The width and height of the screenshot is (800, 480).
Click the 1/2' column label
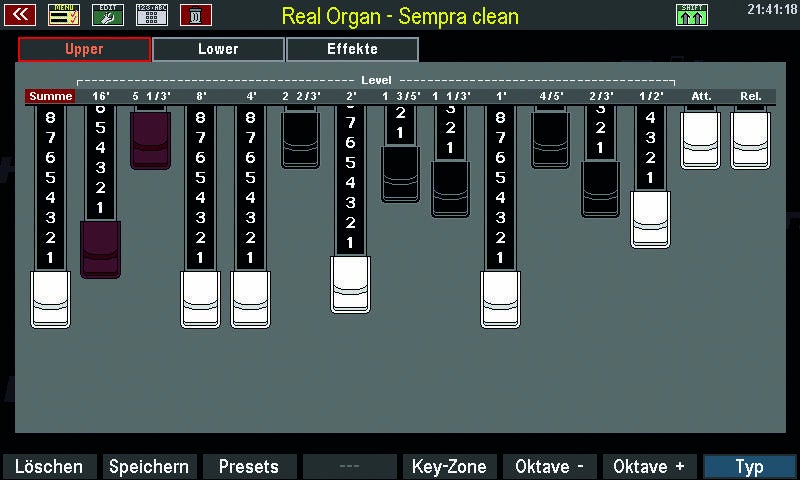click(651, 96)
